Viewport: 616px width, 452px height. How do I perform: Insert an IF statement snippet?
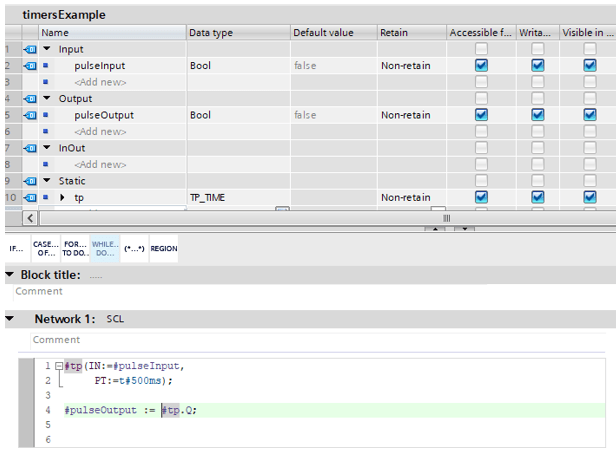point(16,249)
